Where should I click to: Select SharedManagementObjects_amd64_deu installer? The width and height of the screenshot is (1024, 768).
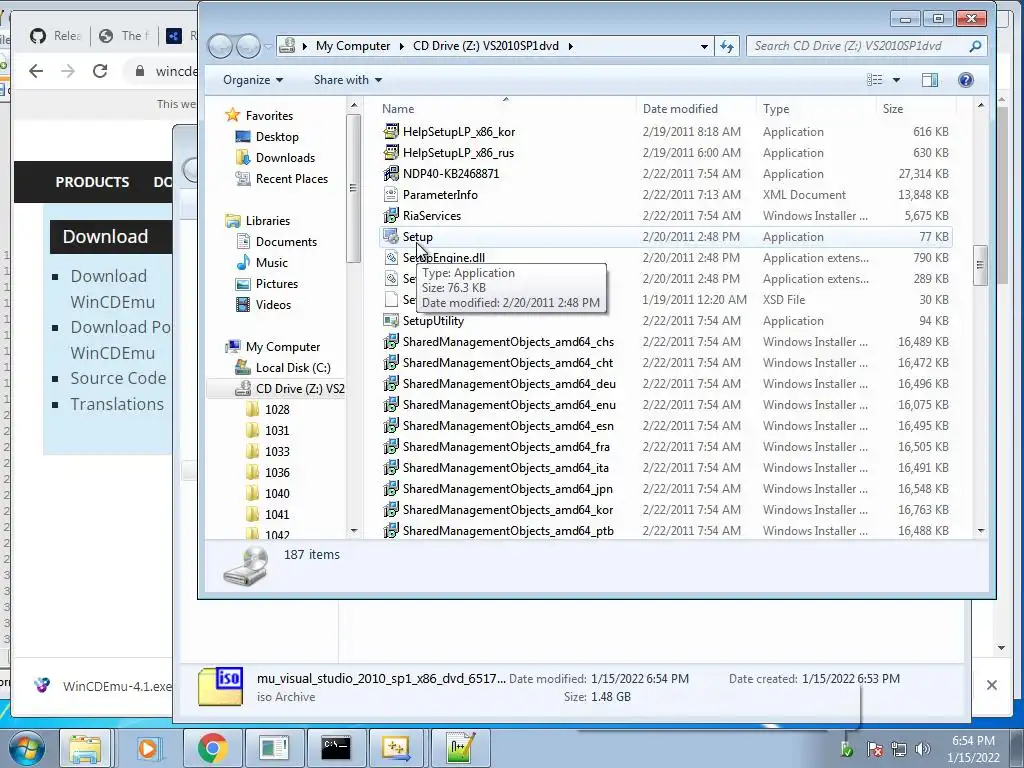(x=665, y=384)
